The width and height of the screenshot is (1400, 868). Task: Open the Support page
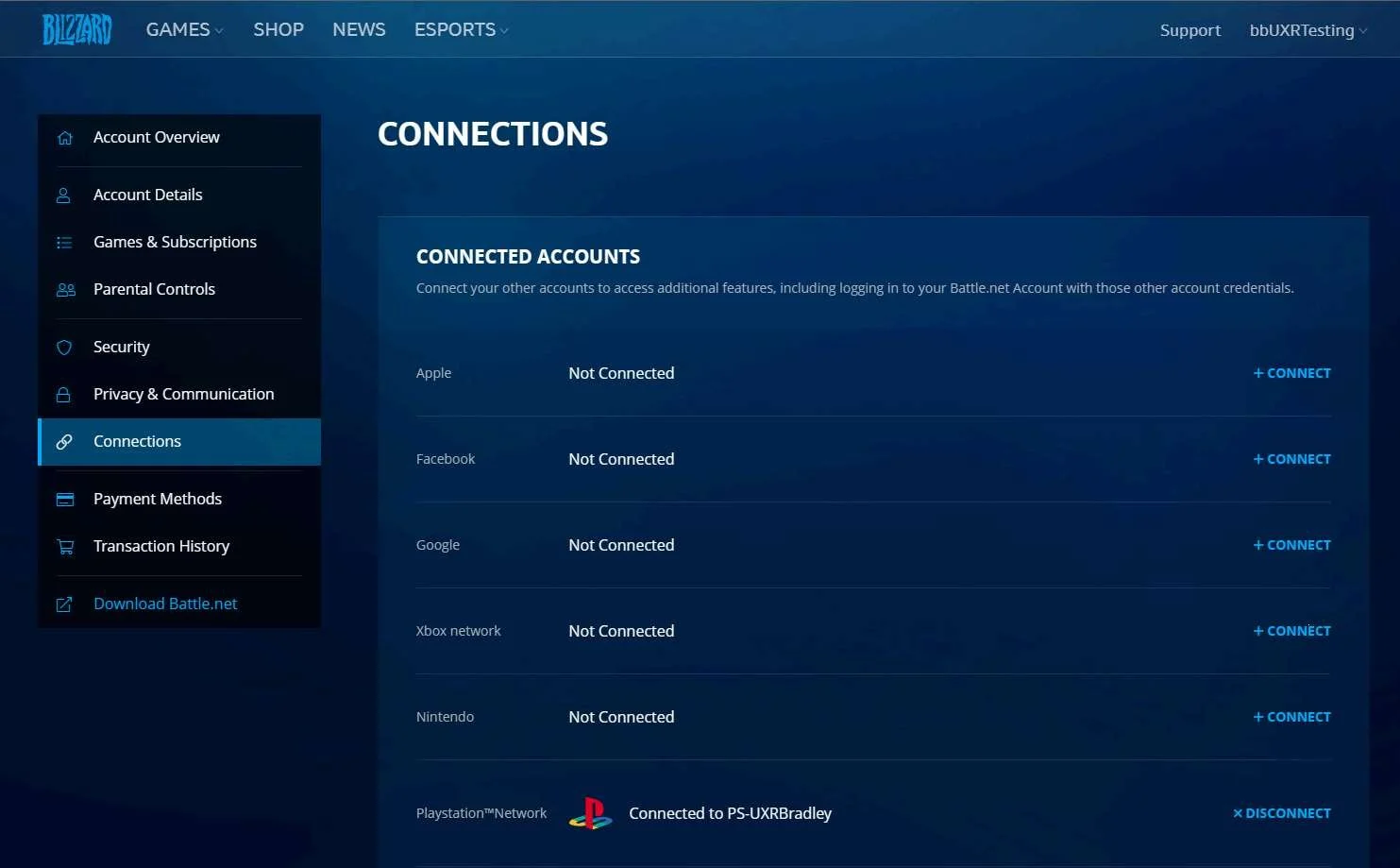point(1190,30)
